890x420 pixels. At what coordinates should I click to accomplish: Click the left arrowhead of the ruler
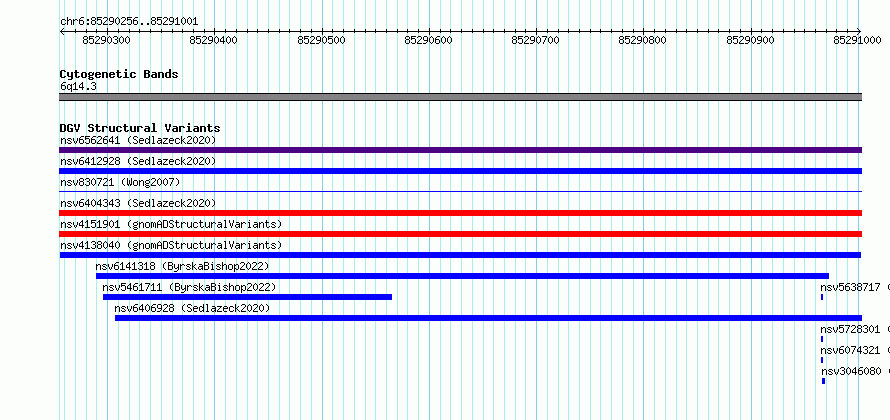click(x=62, y=32)
